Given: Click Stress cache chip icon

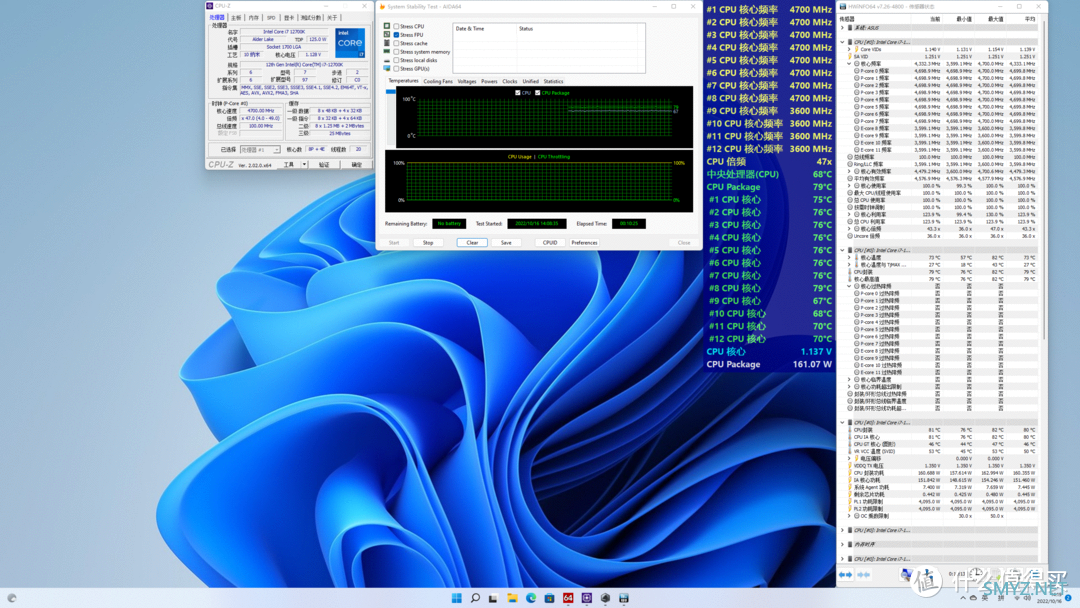Looking at the screenshot, I should 387,43.
